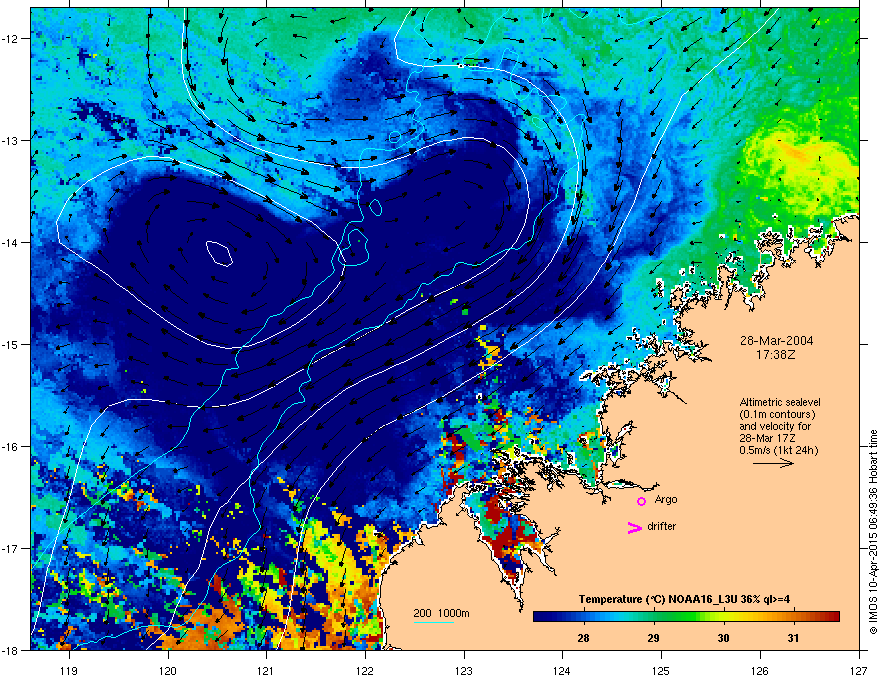Click the latitude tick label -18
This screenshot has height=680, width=880.
(11, 650)
